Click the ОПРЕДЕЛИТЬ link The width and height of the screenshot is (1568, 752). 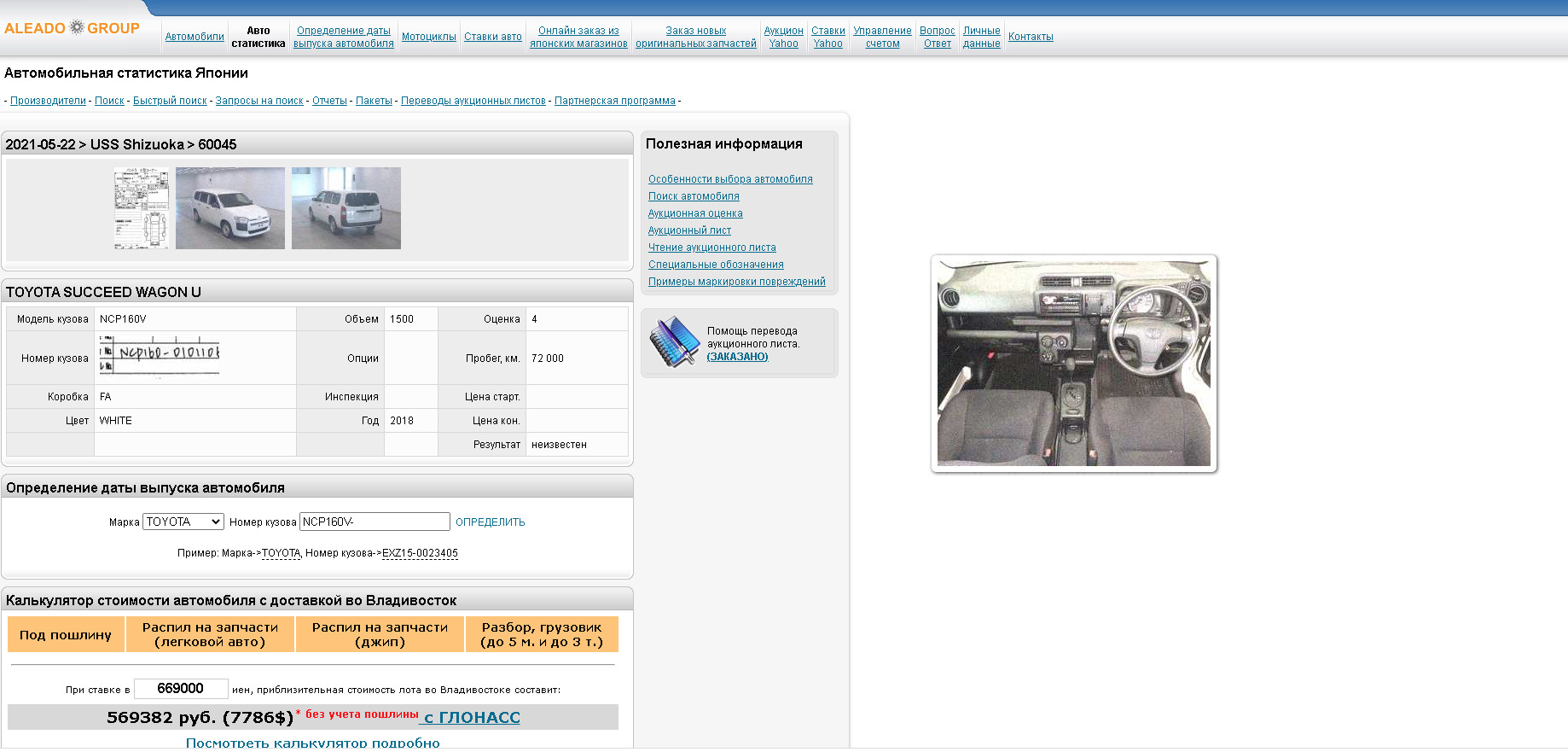(491, 522)
